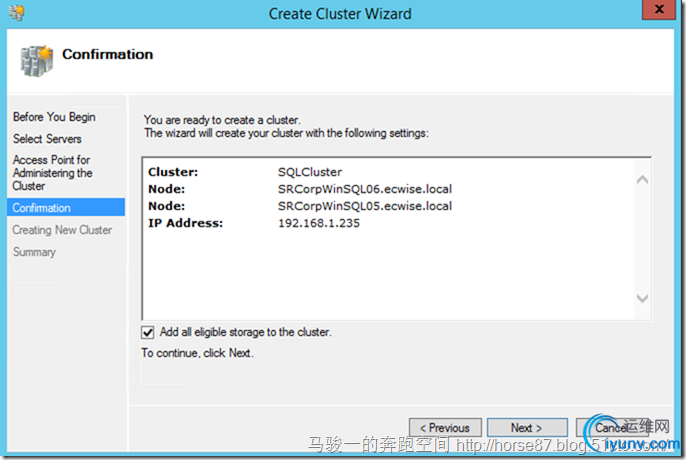Select the SQLCluster name value
Screen dimensions: 686x460
(x=310, y=172)
